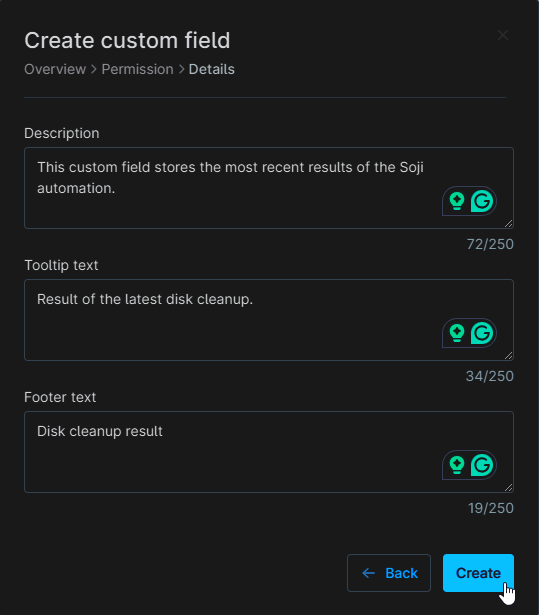Click lightbulb suggestion icon in Footer text field
This screenshot has width=539, height=615.
click(457, 465)
